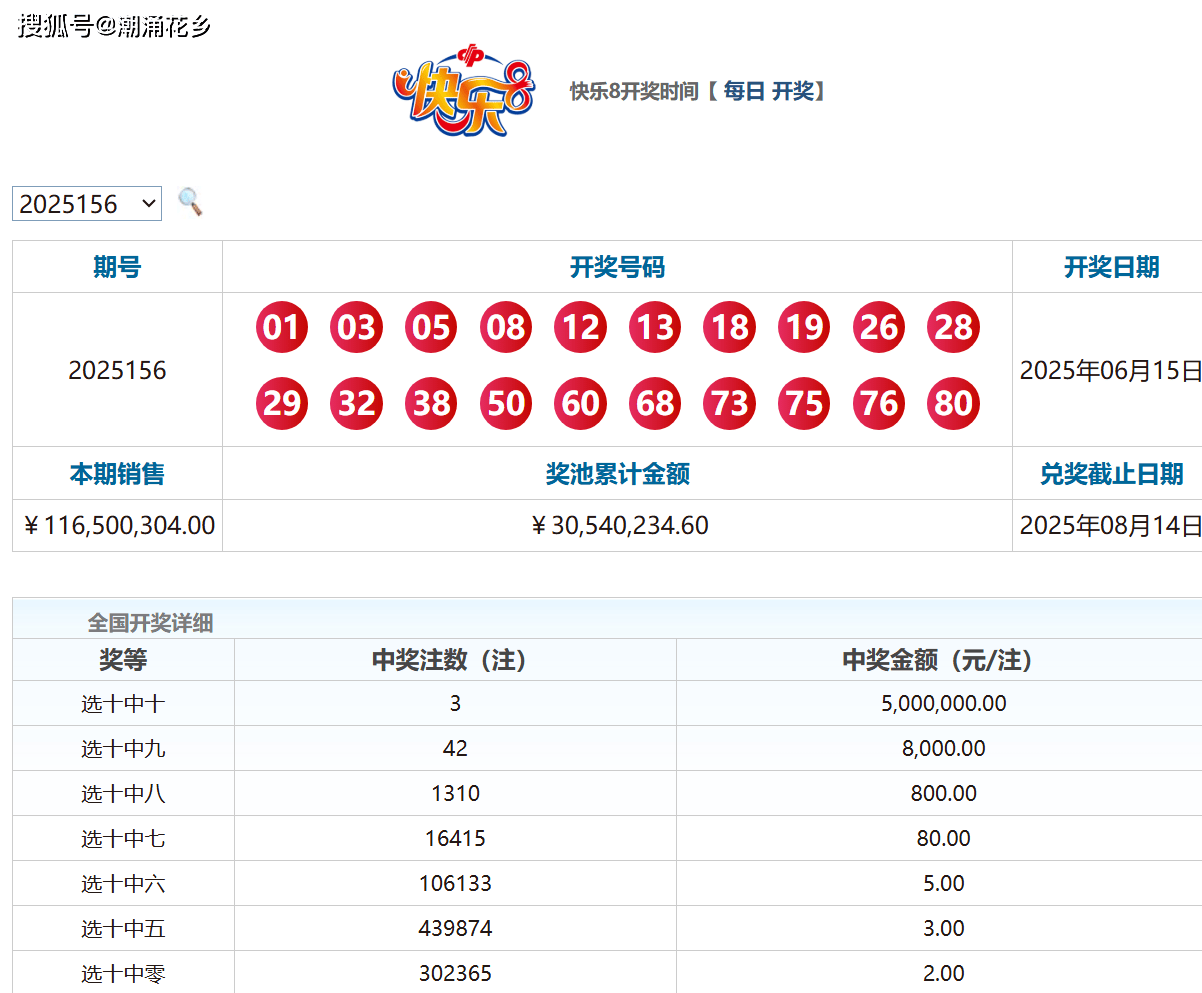Open the 2025156 issue number dropdown
The height and width of the screenshot is (993, 1202).
87,203
